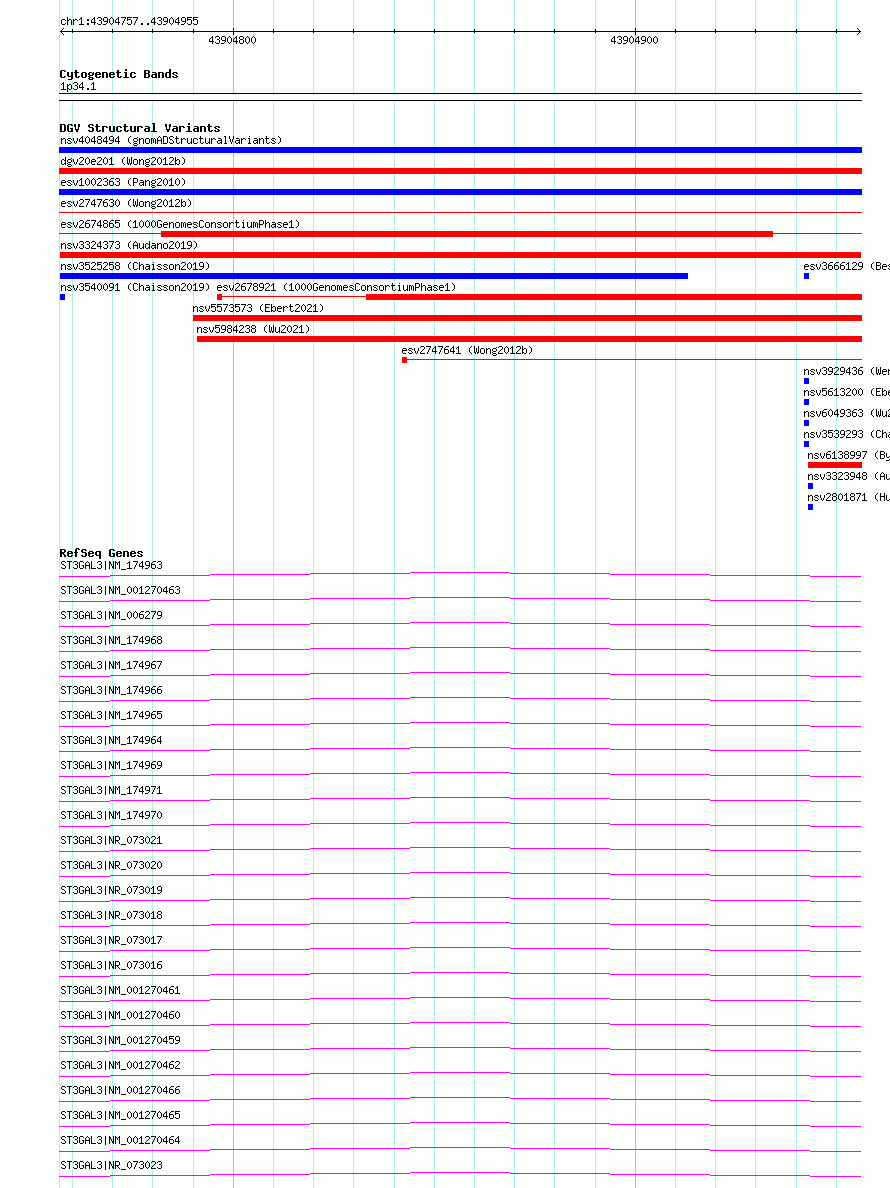Open variant nsv5613200 label
Viewport: 890px width, 1188px height.
point(846,392)
